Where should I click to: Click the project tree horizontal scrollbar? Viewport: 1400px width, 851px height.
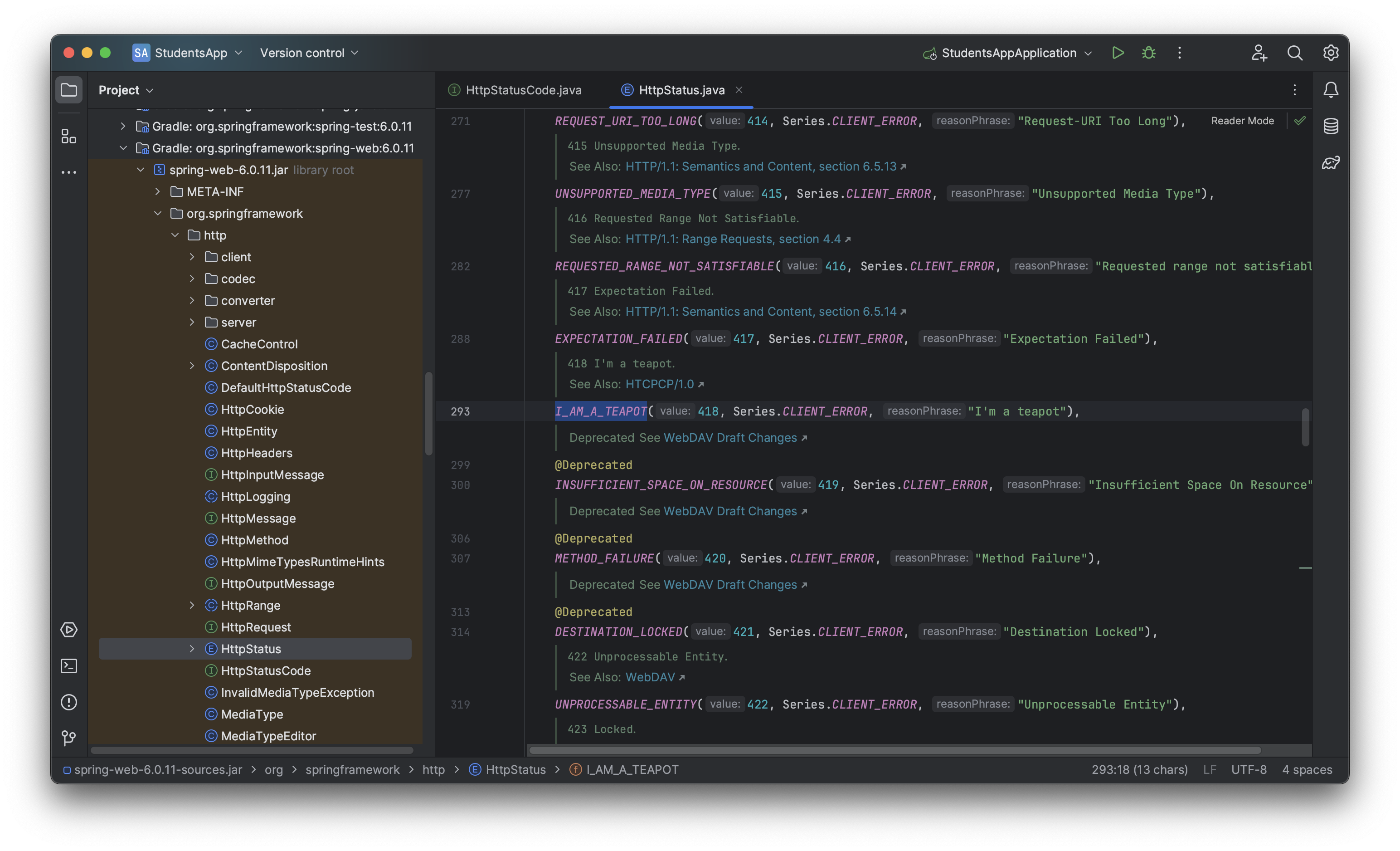coord(252,750)
